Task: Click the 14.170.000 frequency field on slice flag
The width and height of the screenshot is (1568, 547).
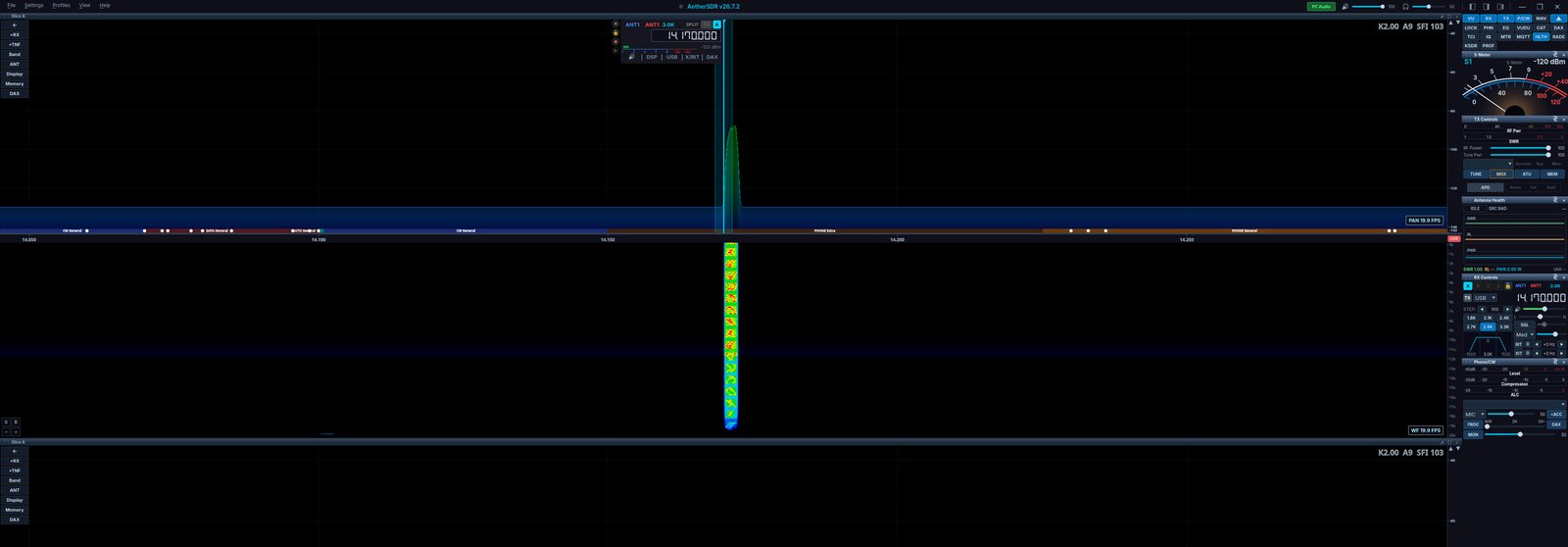Action: [x=685, y=35]
